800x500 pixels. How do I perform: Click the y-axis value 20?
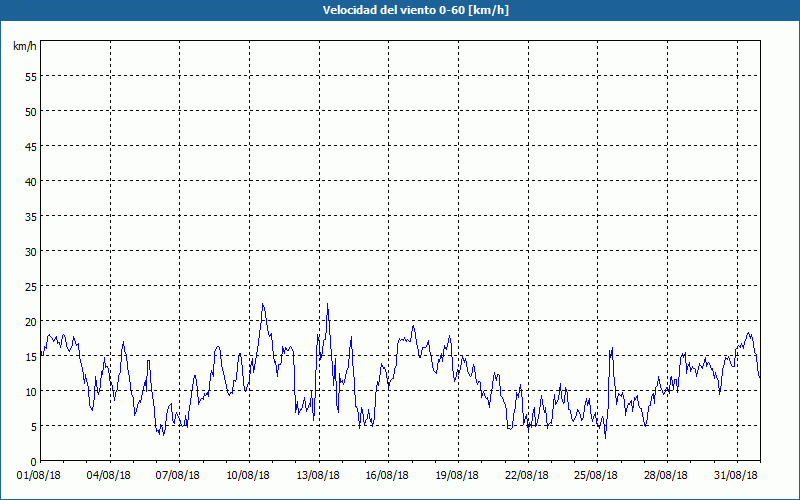tap(31, 322)
